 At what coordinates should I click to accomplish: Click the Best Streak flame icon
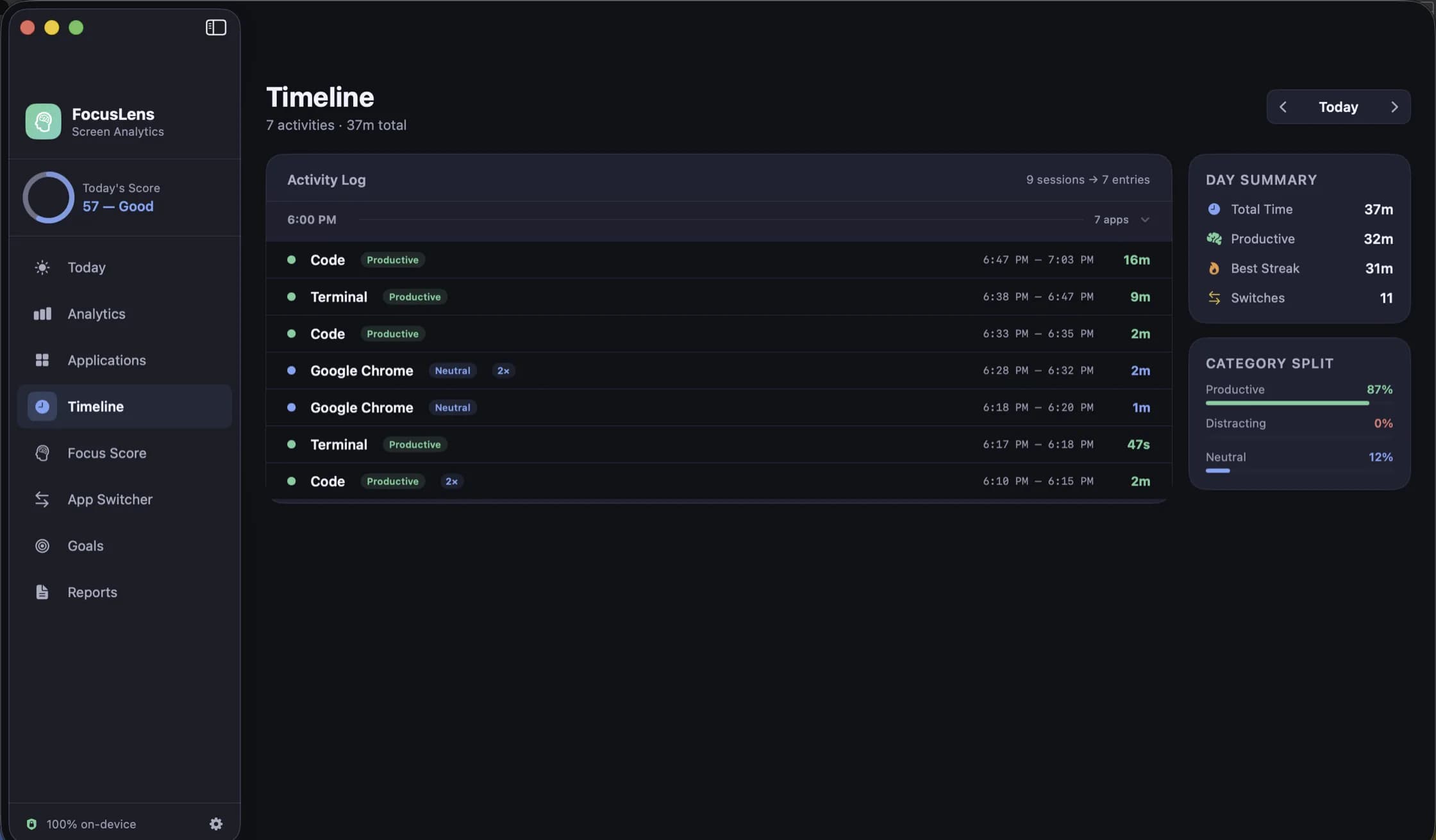pyautogui.click(x=1214, y=268)
